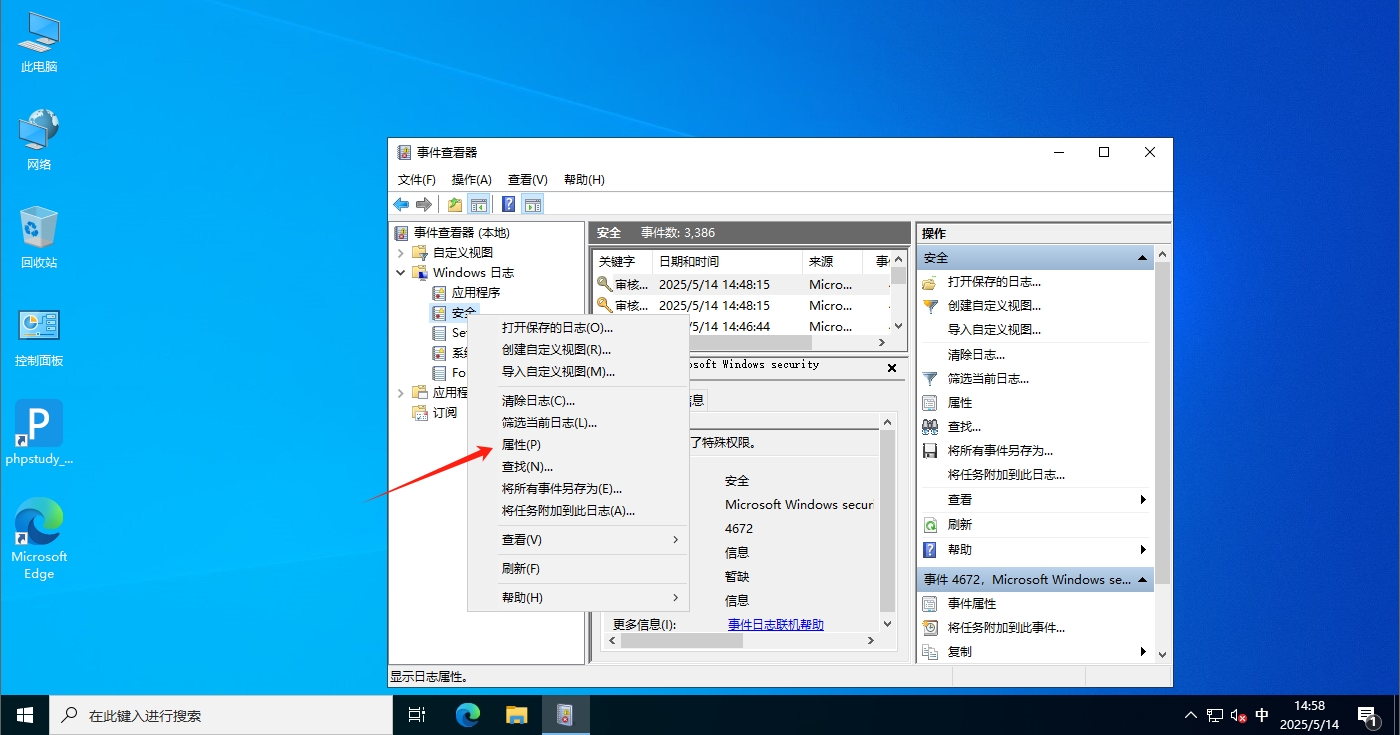This screenshot has width=1400, height=735.
Task: Click 将任务附加到此日志... in Actions pane
Action: tap(1006, 476)
